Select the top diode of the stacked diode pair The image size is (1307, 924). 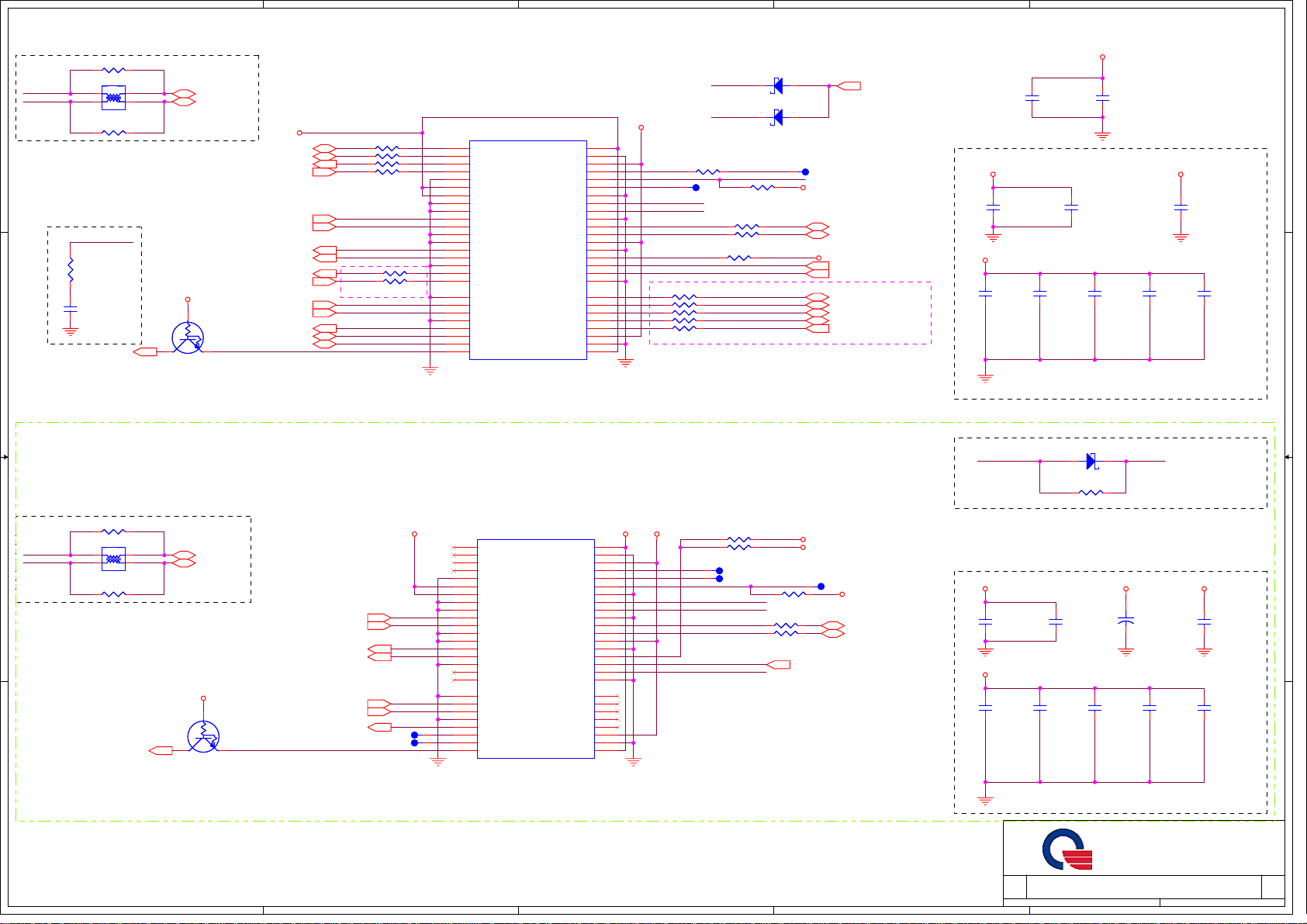coord(777,85)
